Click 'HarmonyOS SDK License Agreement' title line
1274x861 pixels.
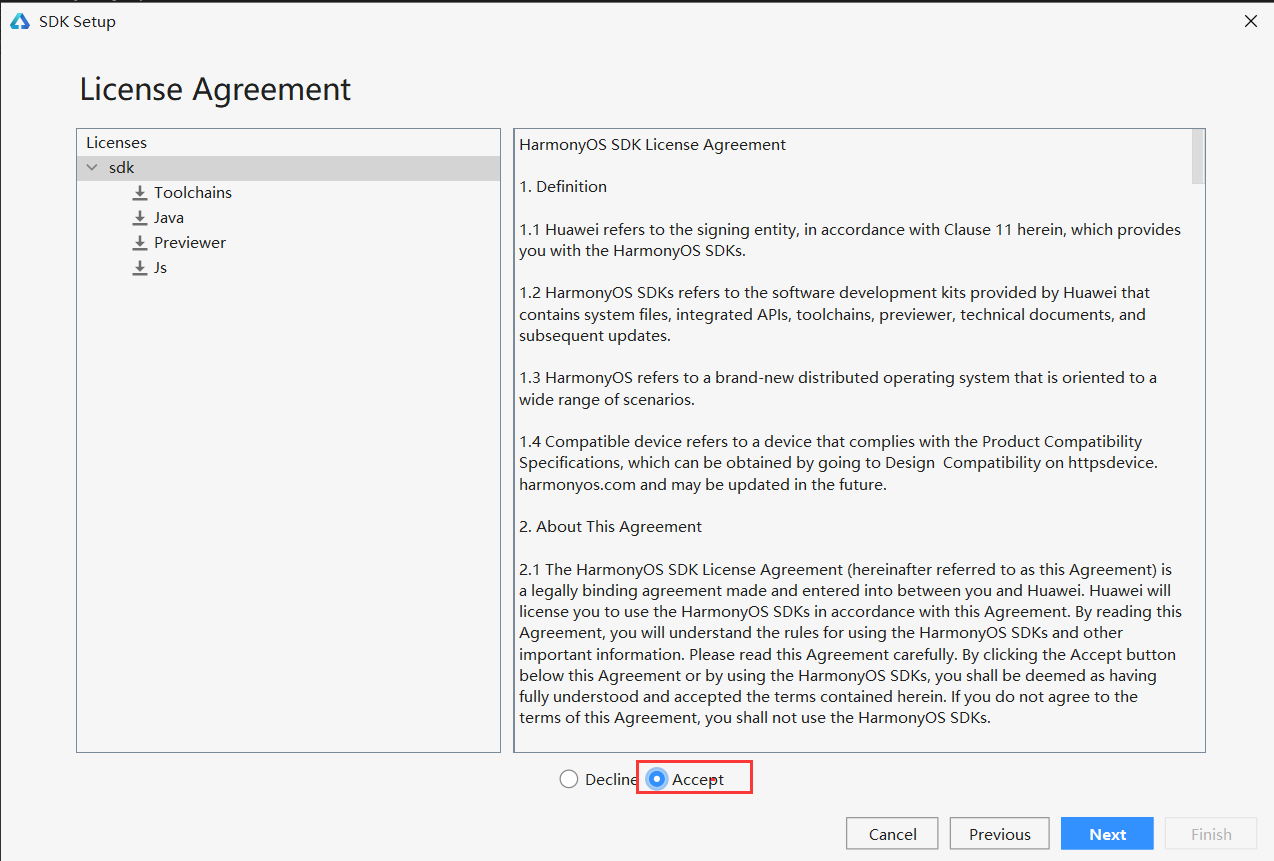pos(652,145)
